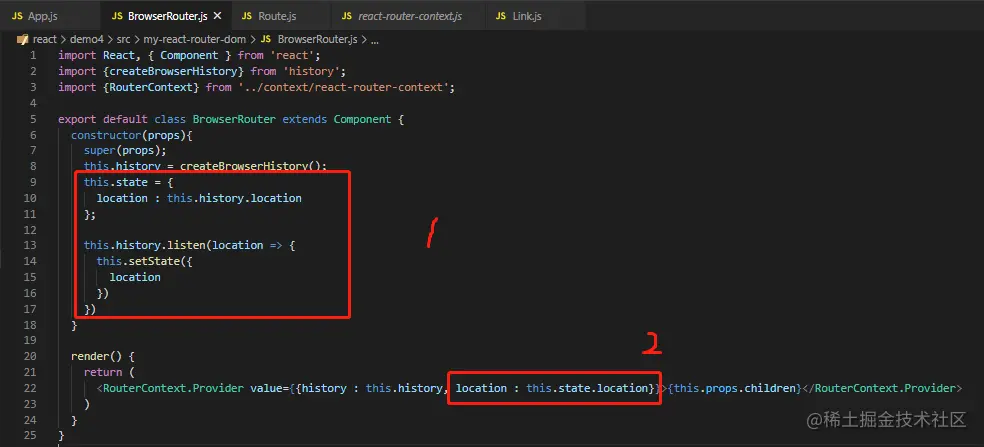Screen dimensions: 984x447
Task: Open the demo4 breadcrumb segment
Action: [x=87, y=39]
